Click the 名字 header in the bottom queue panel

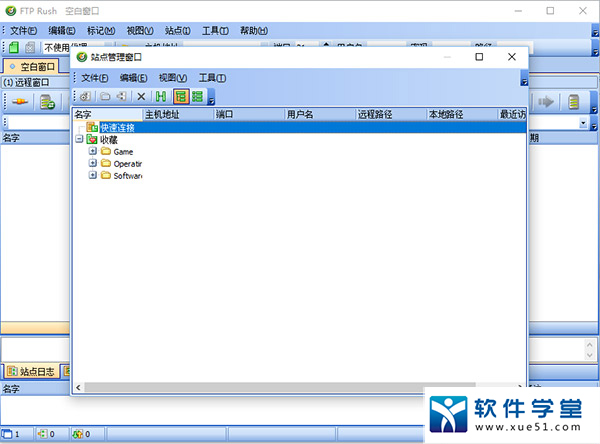coord(35,389)
